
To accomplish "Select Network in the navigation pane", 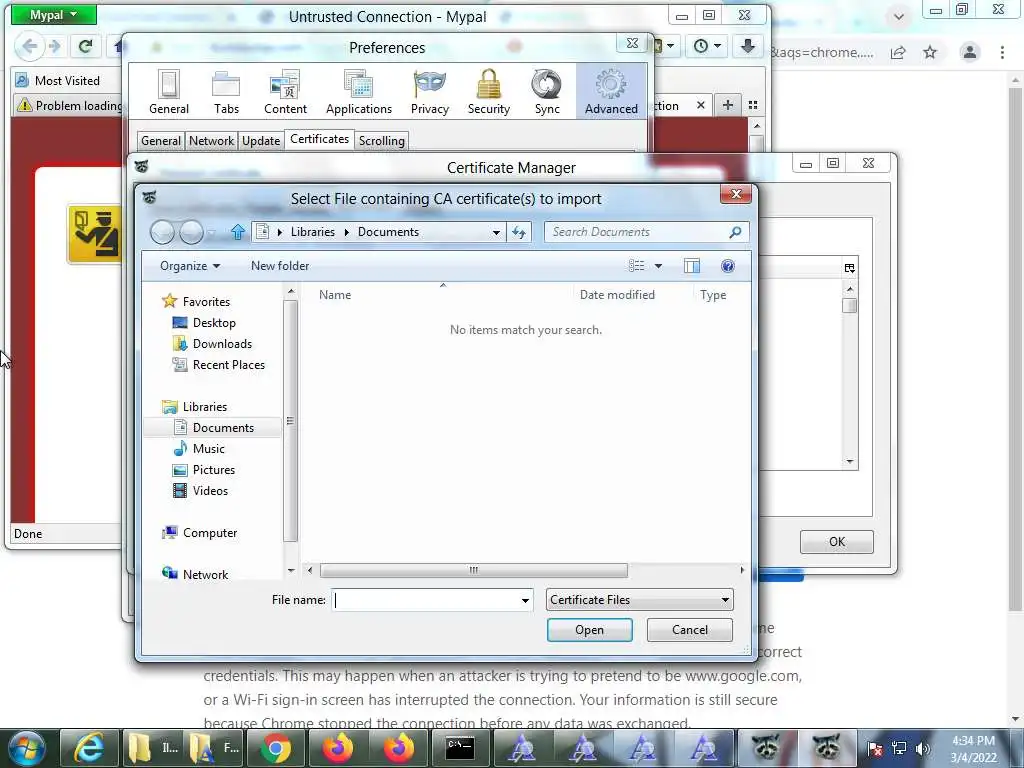I will click(x=205, y=575).
